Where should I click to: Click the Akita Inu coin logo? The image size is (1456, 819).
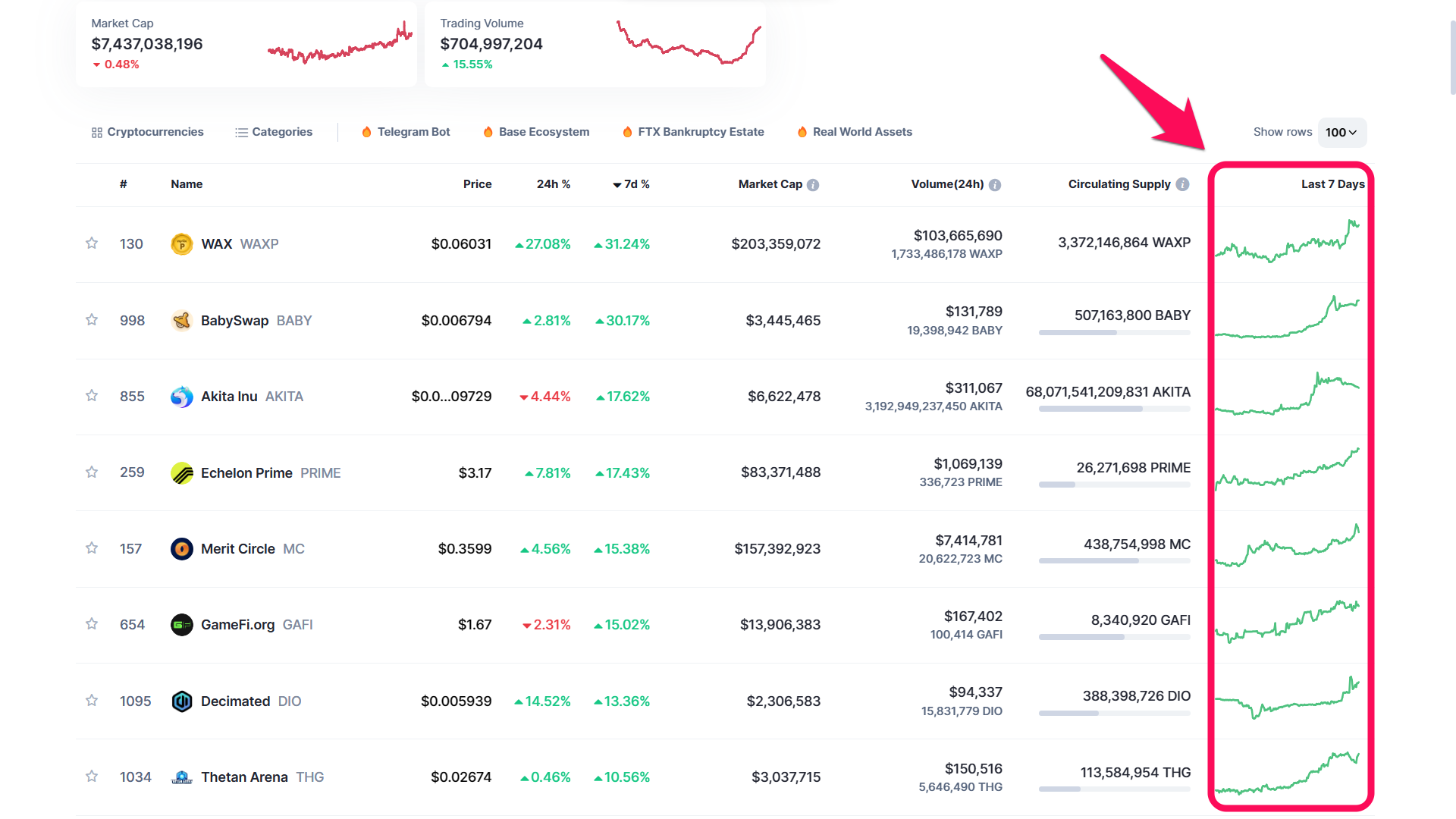click(x=181, y=397)
